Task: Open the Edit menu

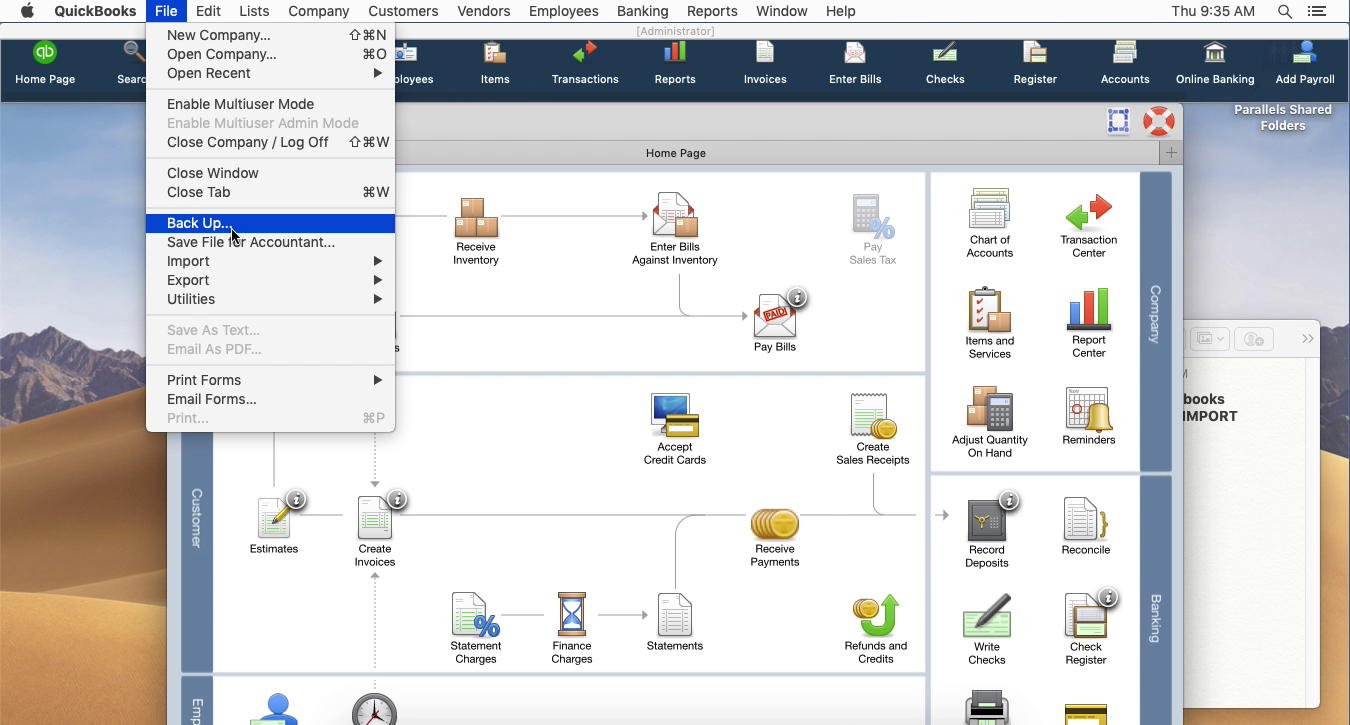Action: [208, 11]
